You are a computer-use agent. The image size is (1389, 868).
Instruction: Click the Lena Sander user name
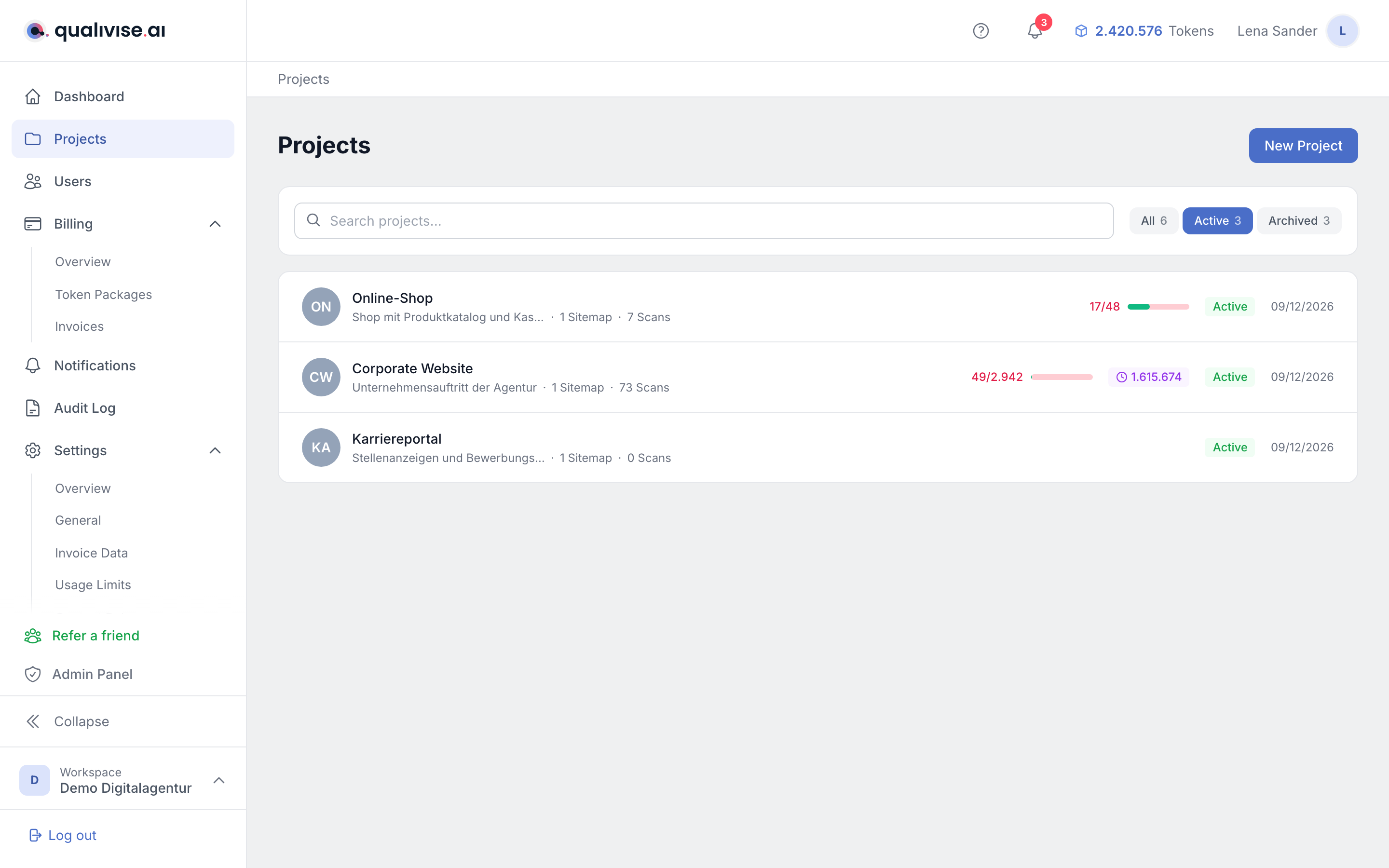[1277, 31]
